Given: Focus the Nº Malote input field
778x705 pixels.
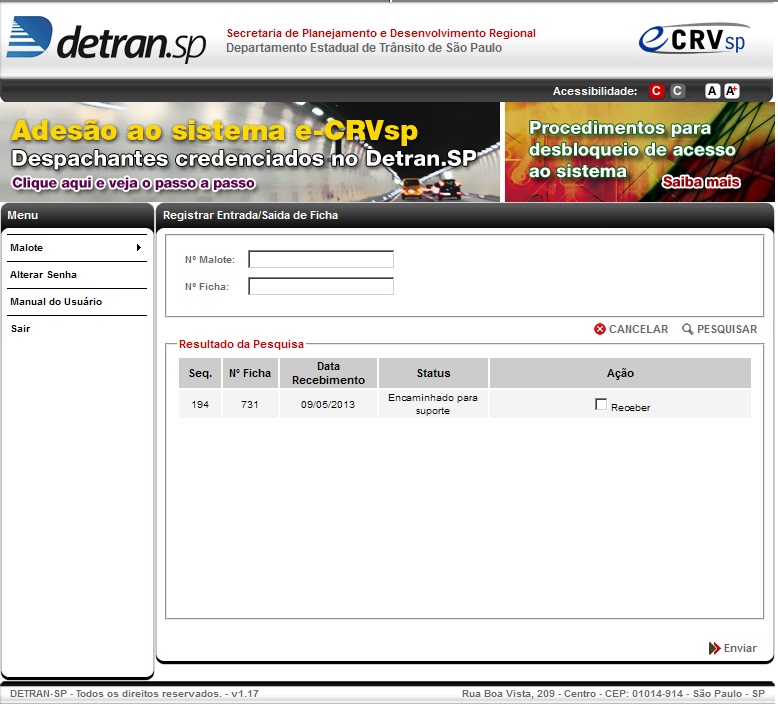Looking at the screenshot, I should point(321,259).
